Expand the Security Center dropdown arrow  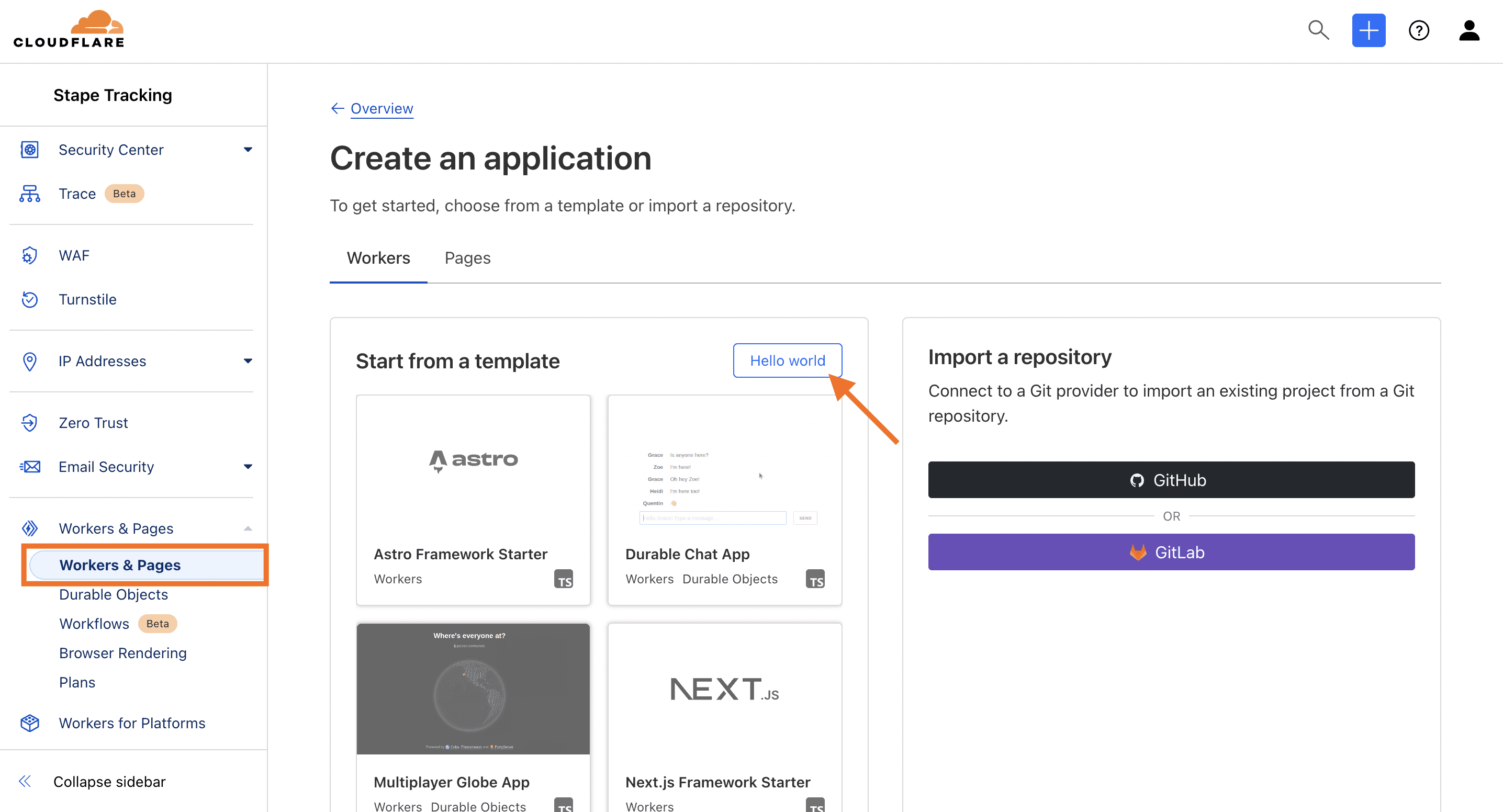click(248, 149)
